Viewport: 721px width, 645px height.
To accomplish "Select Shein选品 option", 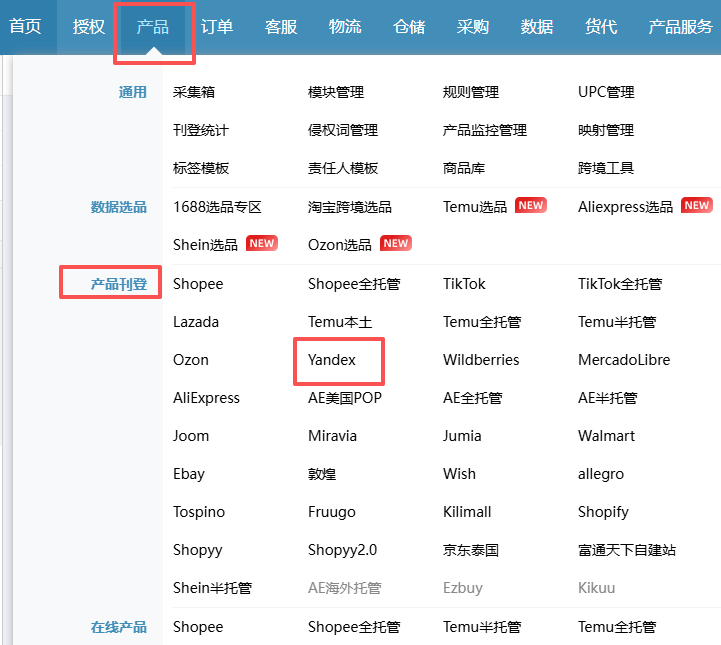I will (205, 245).
